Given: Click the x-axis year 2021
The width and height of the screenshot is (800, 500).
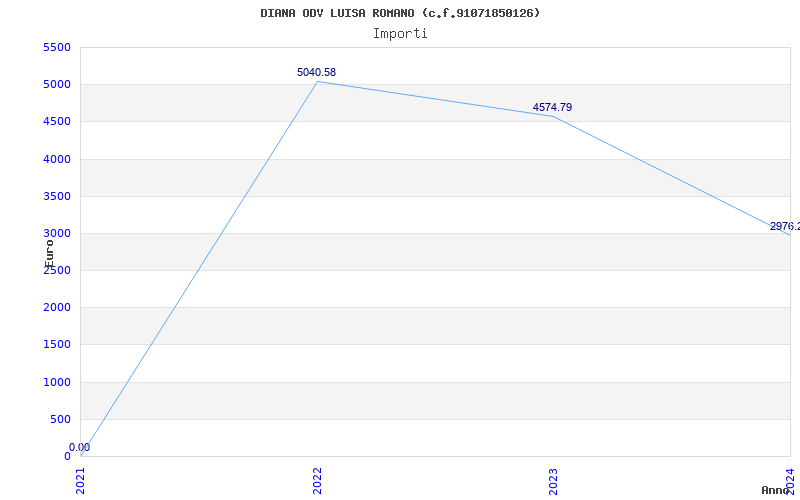Looking at the screenshot, I should 81,481.
